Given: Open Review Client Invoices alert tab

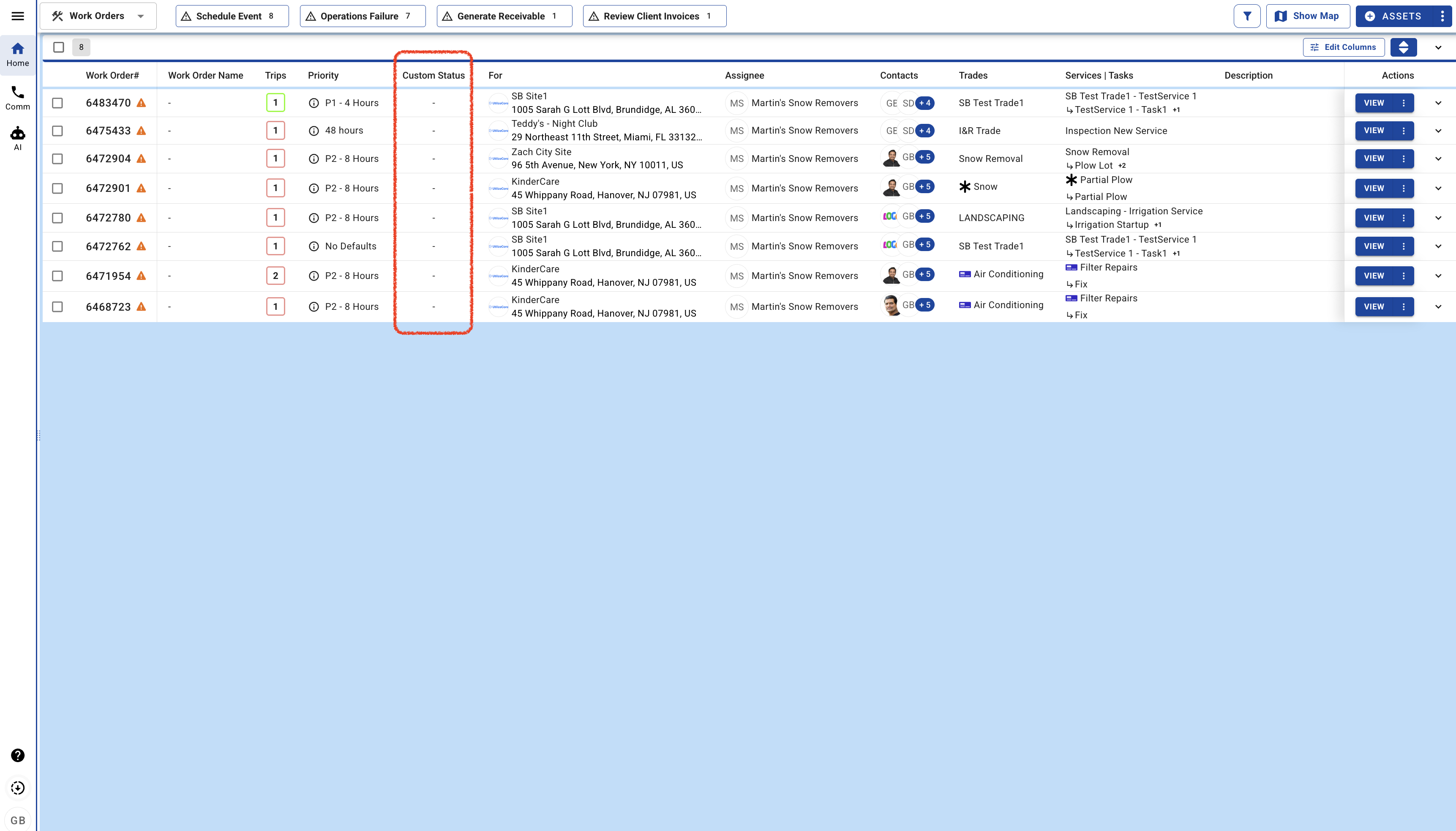Looking at the screenshot, I should coord(654,16).
